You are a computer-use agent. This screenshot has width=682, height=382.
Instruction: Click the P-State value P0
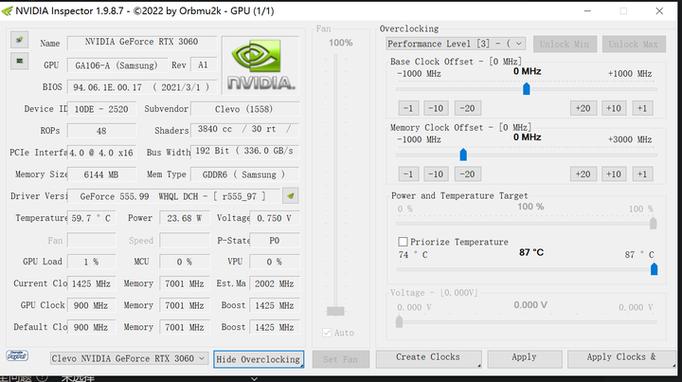coord(274,240)
